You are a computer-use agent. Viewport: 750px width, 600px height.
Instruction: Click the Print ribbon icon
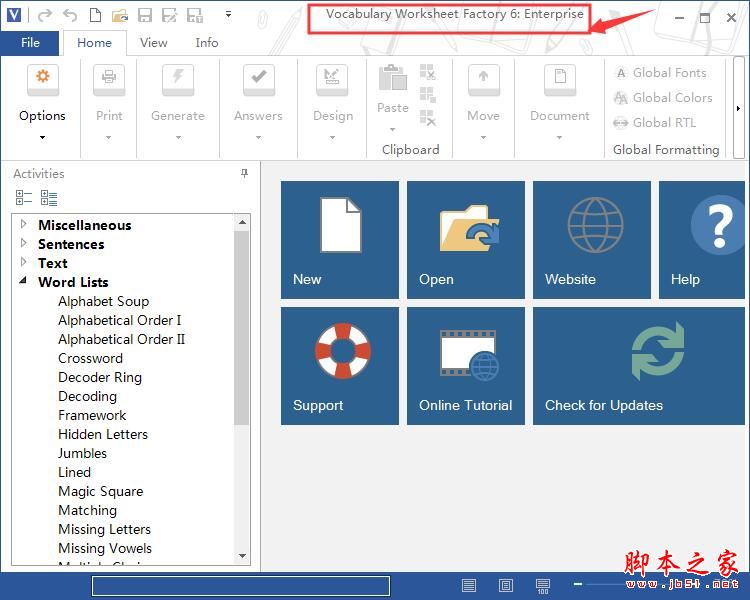click(109, 79)
